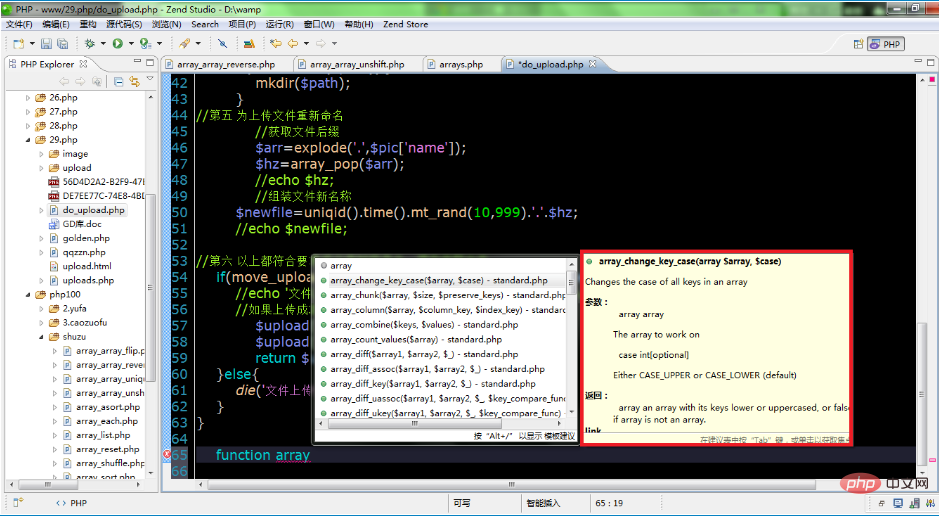
Task: Open PHP Explorer view menu triangle
Action: (x=150, y=79)
